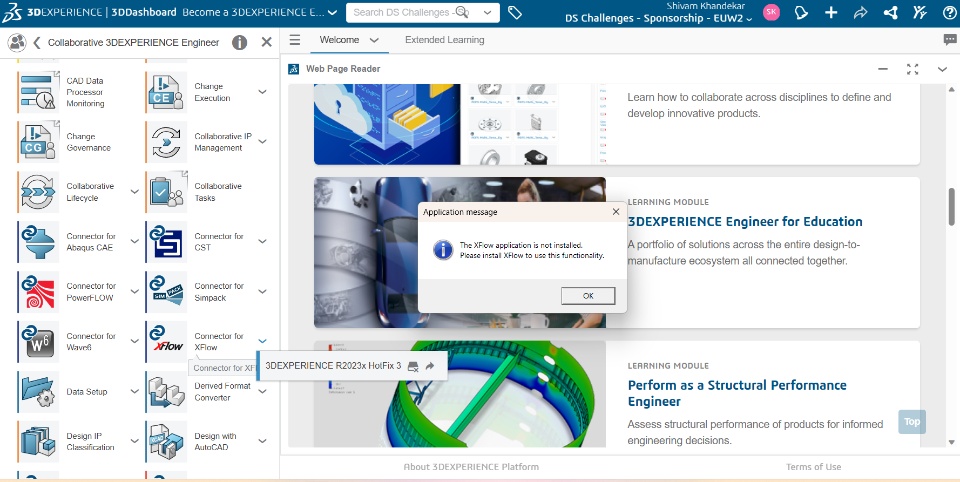This screenshot has width=960, height=482.
Task: Open DS Challenges Sponsorship platform dropdown
Action: point(658,18)
